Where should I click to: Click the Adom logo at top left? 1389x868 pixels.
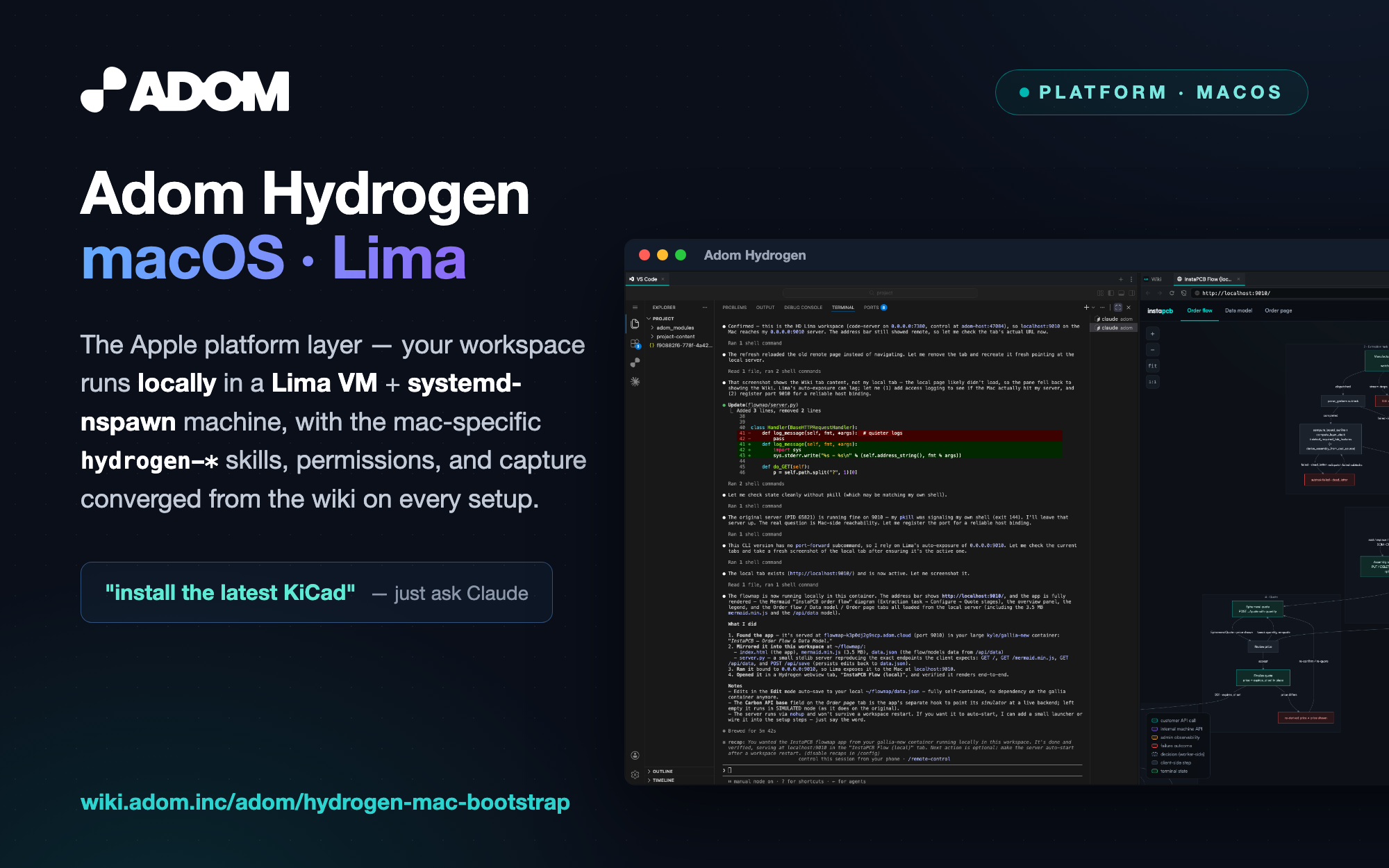[185, 90]
